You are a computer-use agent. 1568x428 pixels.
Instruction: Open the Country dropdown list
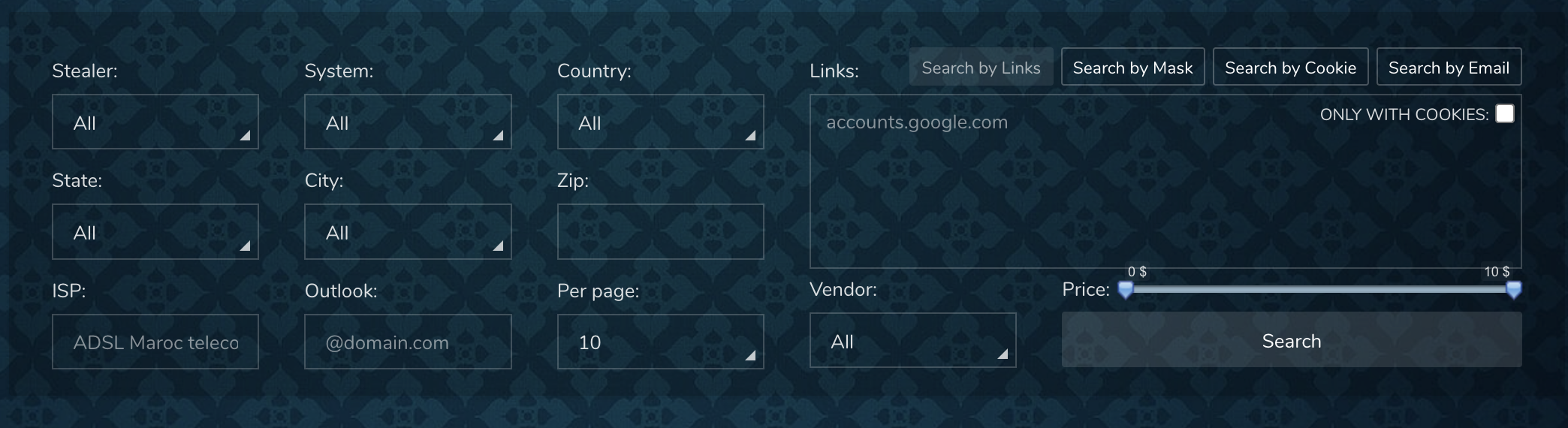pyautogui.click(x=660, y=122)
